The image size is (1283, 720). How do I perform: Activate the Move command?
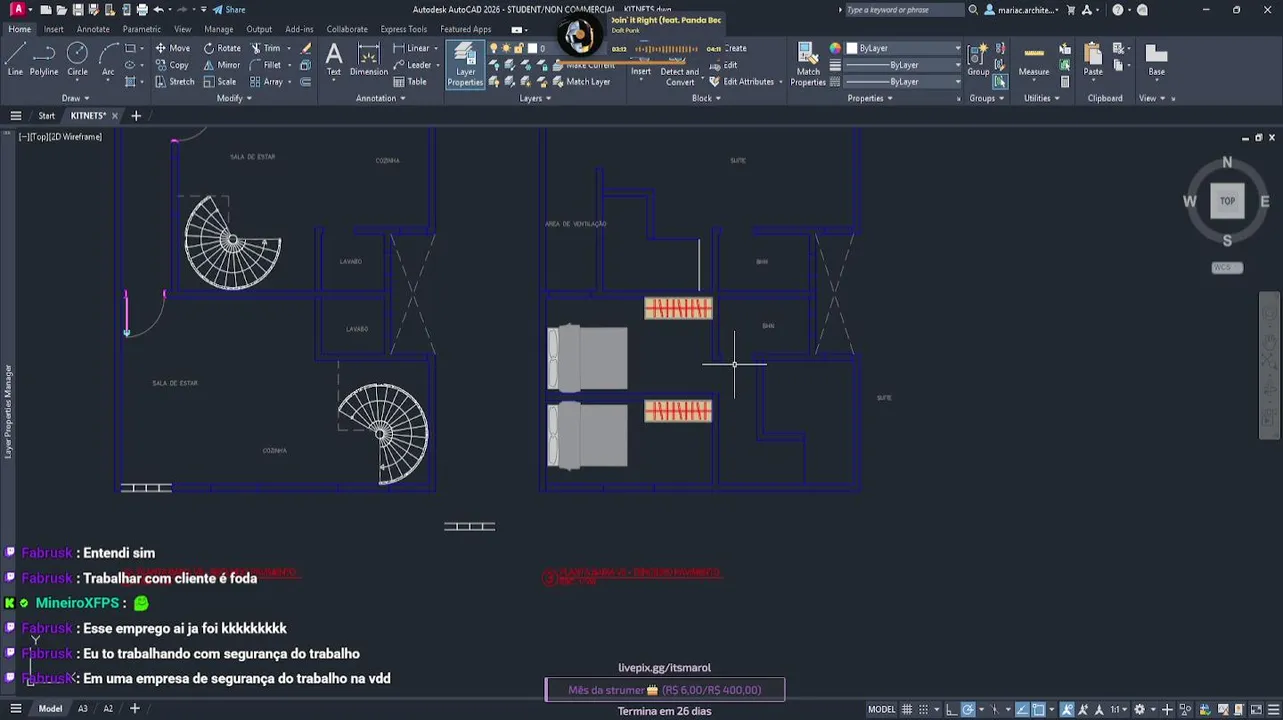(172, 48)
